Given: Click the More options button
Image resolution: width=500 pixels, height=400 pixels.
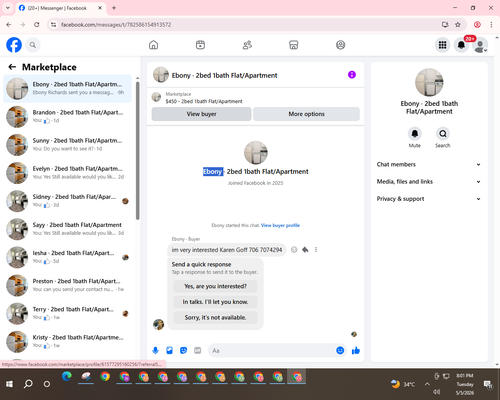Looking at the screenshot, I should [x=306, y=114].
